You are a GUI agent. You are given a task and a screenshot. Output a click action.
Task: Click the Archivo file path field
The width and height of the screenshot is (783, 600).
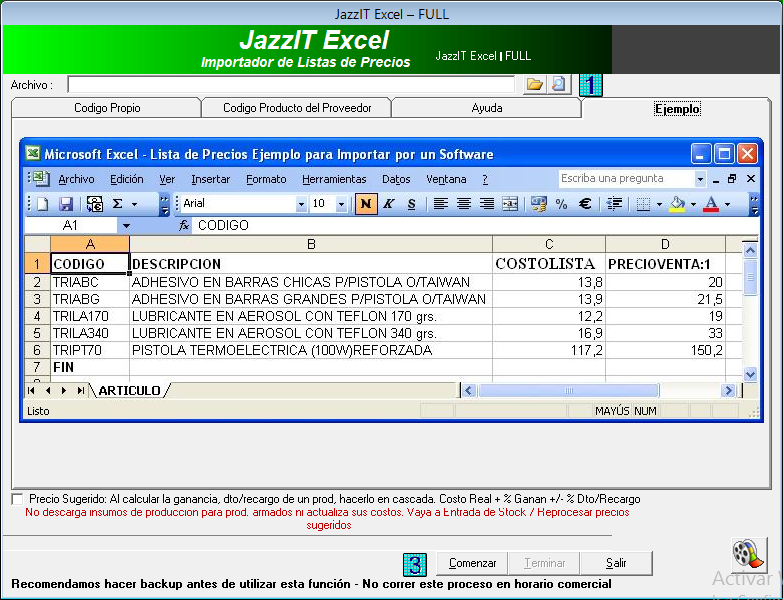[x=291, y=85]
